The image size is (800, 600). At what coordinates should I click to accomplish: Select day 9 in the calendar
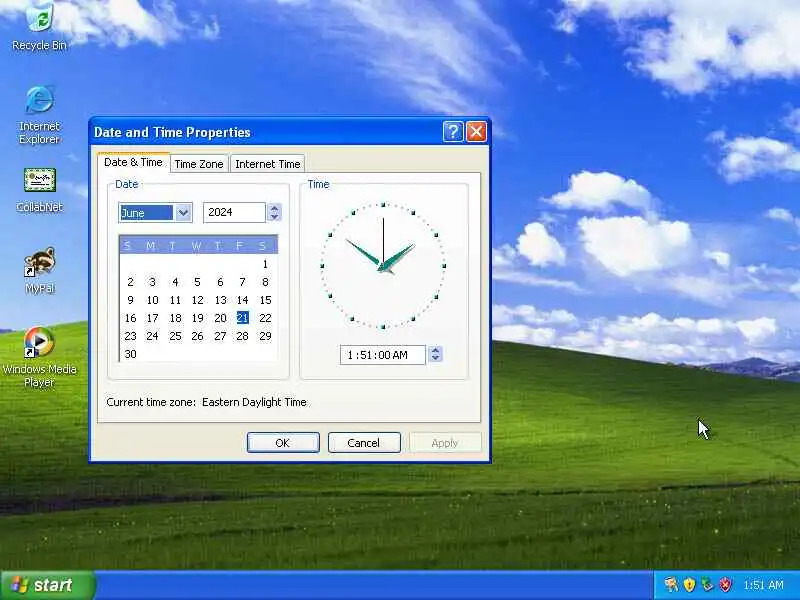click(x=130, y=300)
